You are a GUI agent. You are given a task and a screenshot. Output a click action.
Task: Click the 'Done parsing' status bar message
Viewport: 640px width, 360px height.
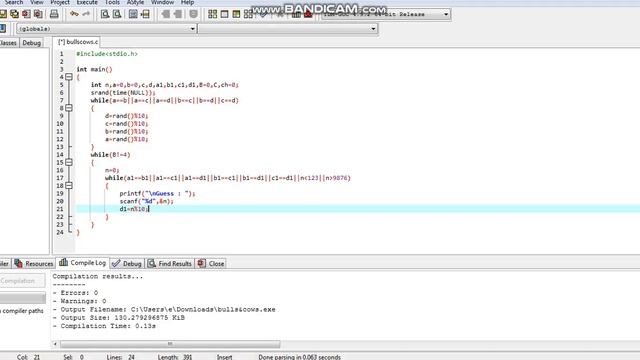(299, 357)
